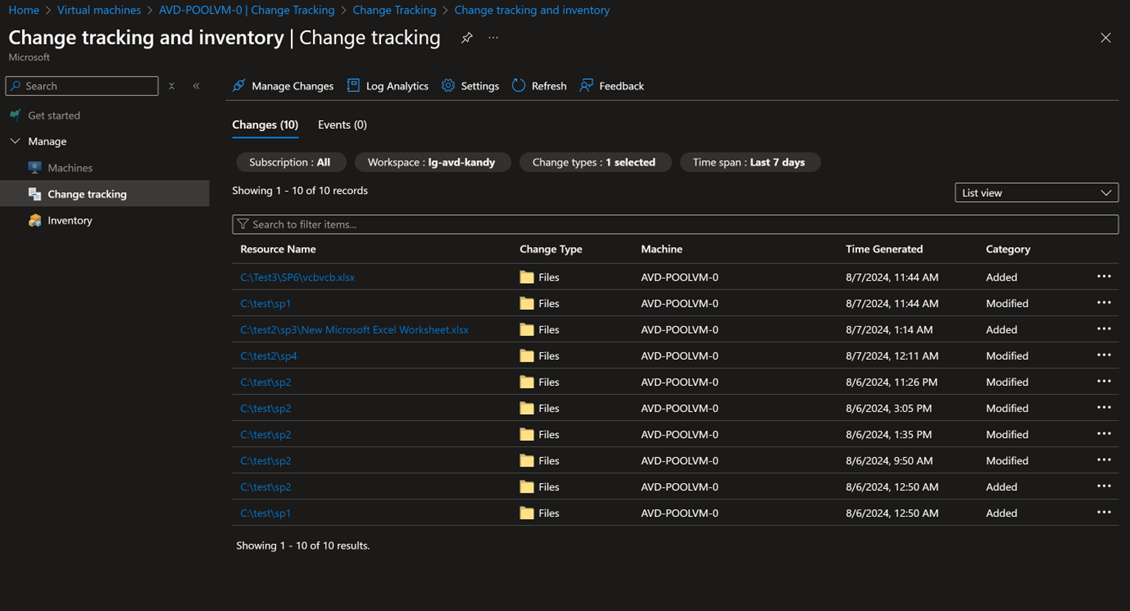Expand the List view dropdown
The width and height of the screenshot is (1130, 611).
[1036, 192]
